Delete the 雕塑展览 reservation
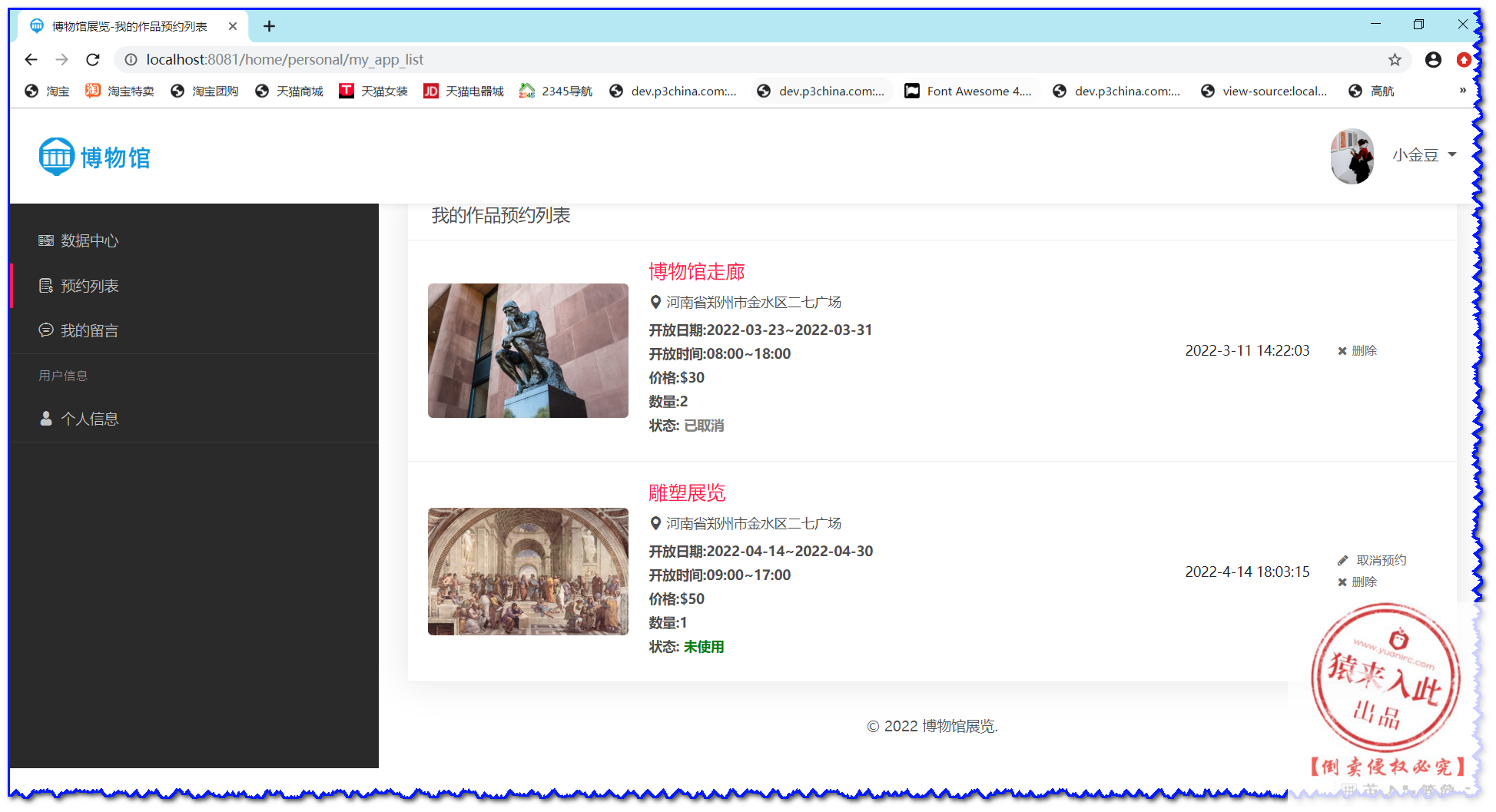The width and height of the screenshot is (1496, 812). click(1357, 582)
